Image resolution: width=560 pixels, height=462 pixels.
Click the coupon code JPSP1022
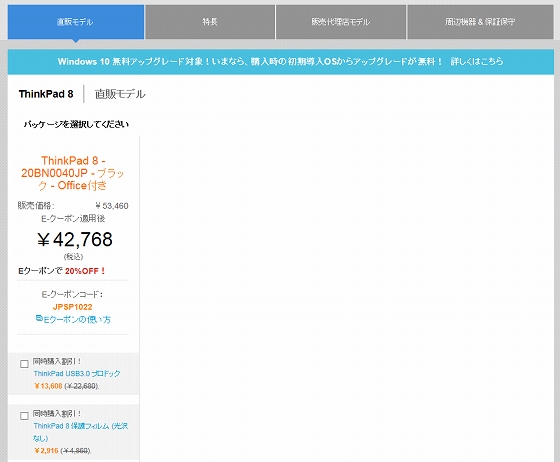(x=72, y=307)
